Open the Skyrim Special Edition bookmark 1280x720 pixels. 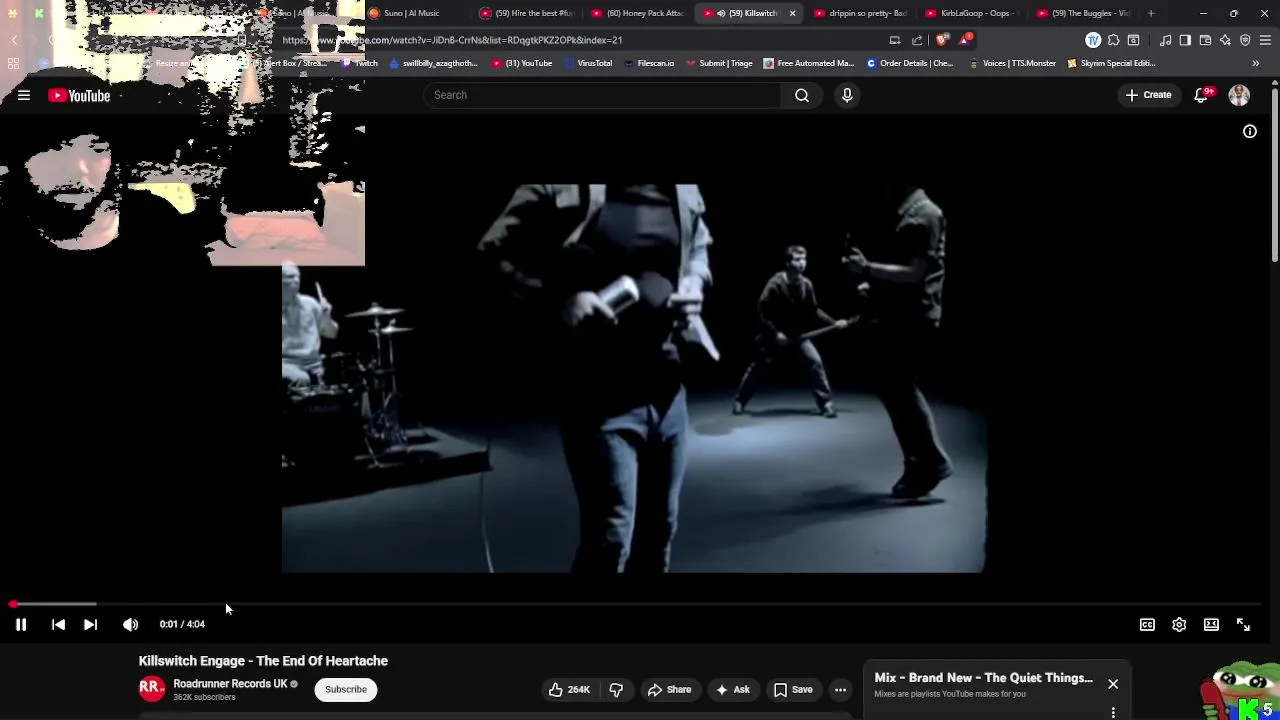(x=1111, y=63)
